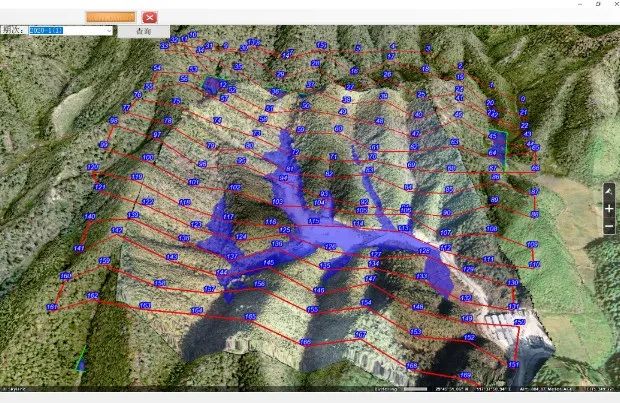The width and height of the screenshot is (620, 403).
Task: Click the zoom out minus button
Action: click(609, 227)
